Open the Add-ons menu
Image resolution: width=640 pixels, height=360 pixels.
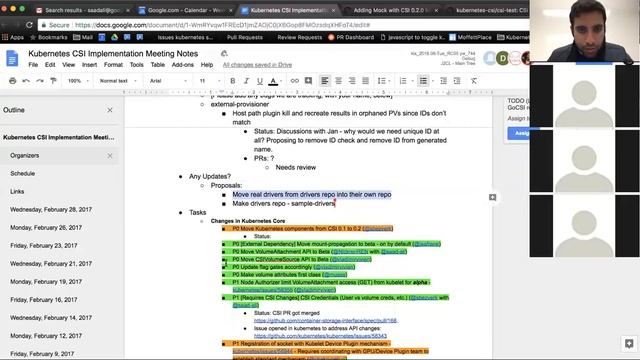click(x=182, y=65)
